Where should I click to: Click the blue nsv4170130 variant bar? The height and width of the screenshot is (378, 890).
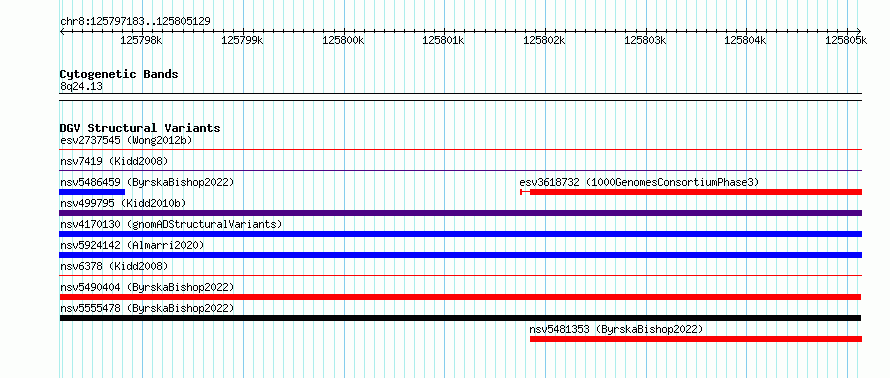pyautogui.click(x=460, y=234)
